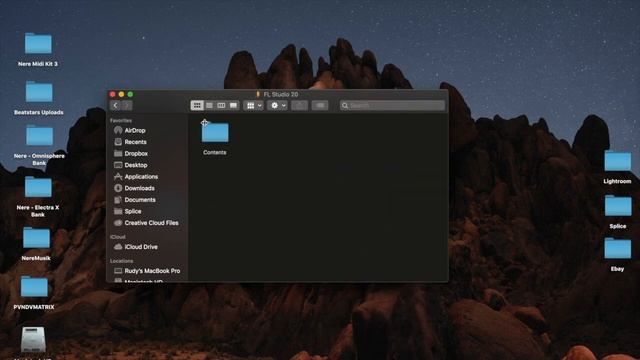
Task: Click the Contents folder name label
Action: click(215, 152)
